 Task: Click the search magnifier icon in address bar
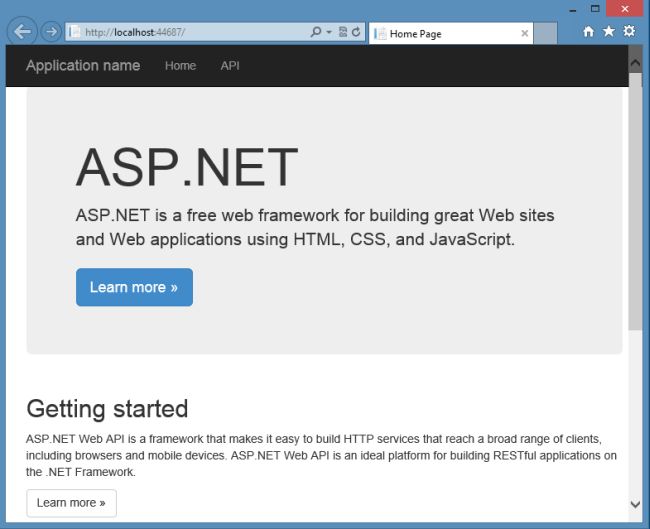[315, 32]
